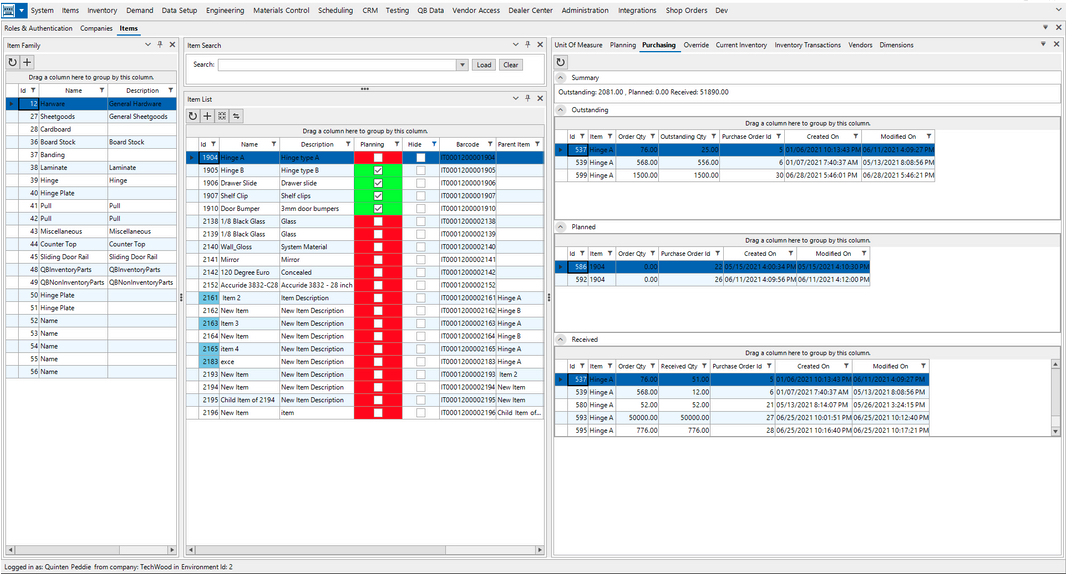Collapse the Received section
This screenshot has width=1072, height=575.
(x=561, y=339)
